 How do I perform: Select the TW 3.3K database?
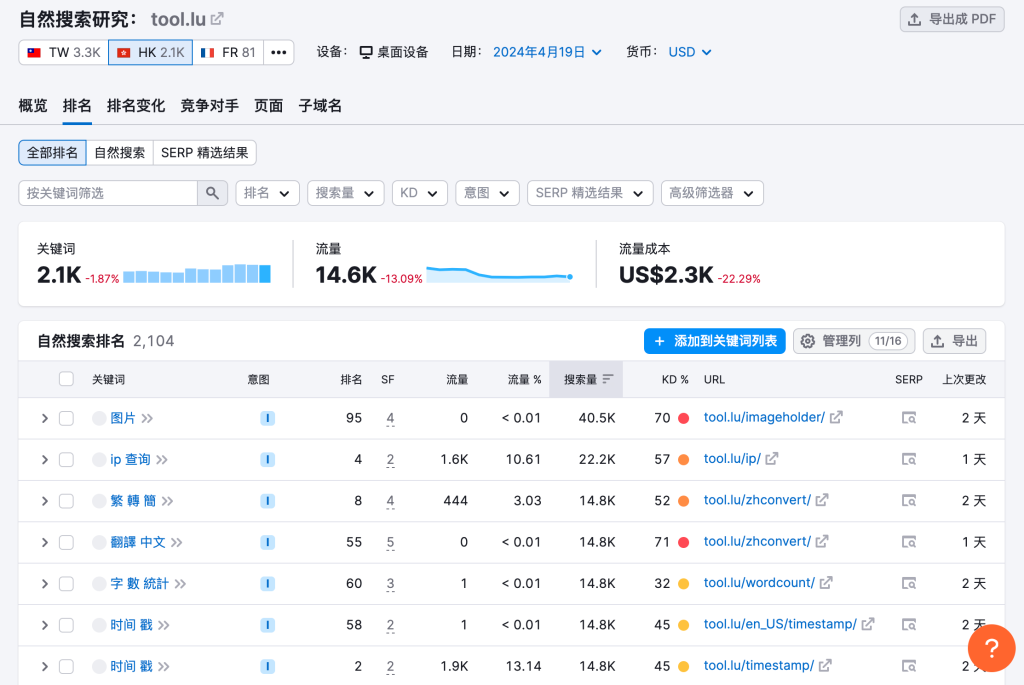pyautogui.click(x=63, y=52)
